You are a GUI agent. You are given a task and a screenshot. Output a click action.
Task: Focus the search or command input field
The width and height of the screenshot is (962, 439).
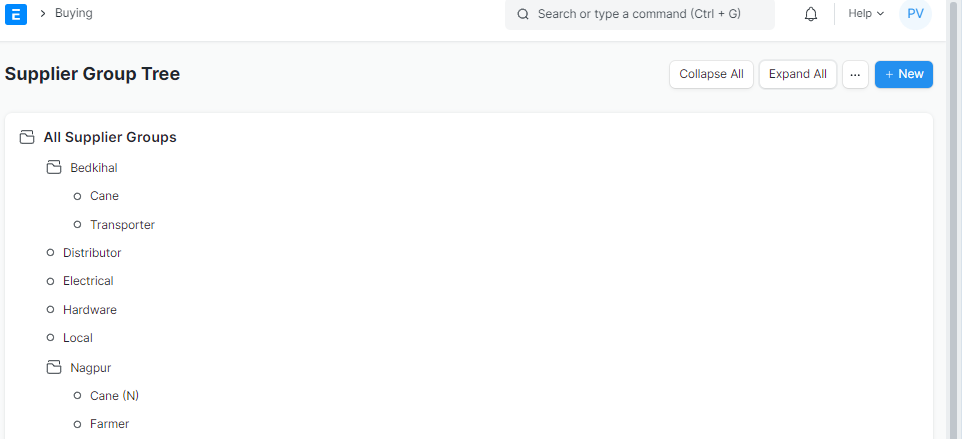tap(639, 14)
